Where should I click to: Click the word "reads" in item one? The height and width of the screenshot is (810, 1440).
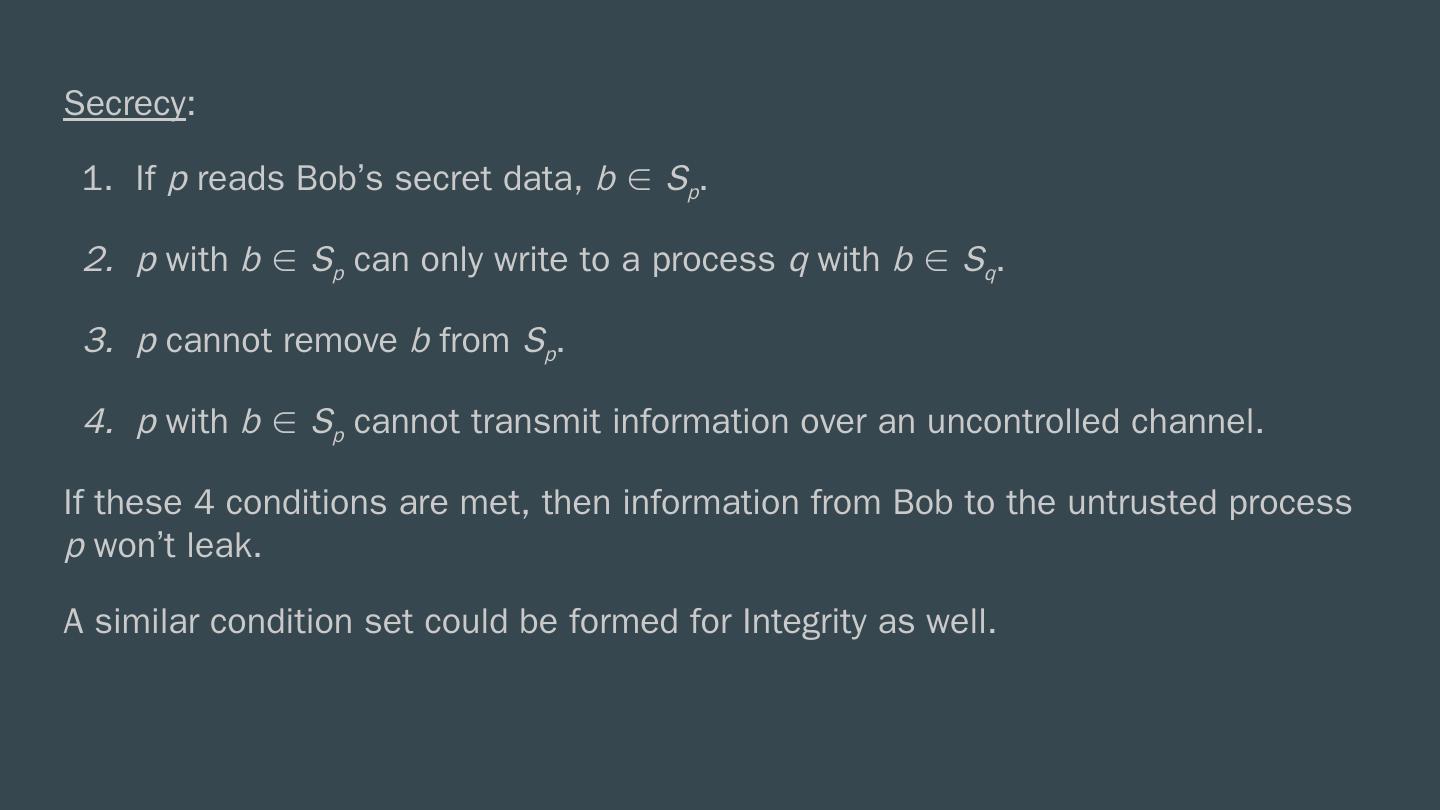241,180
